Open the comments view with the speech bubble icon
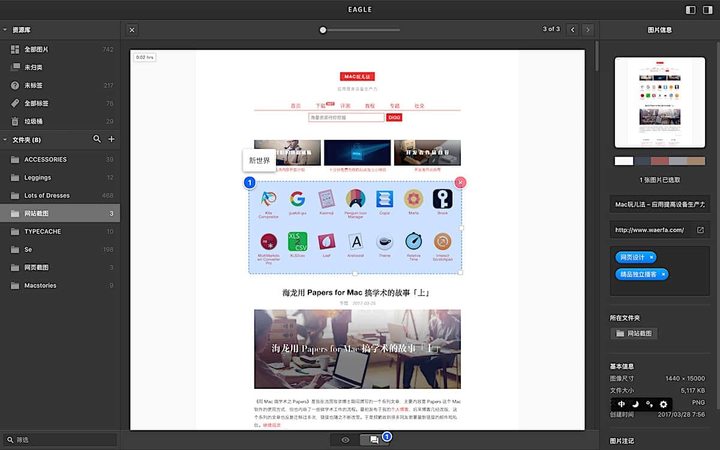Image resolution: width=720 pixels, height=450 pixels. [x=374, y=439]
